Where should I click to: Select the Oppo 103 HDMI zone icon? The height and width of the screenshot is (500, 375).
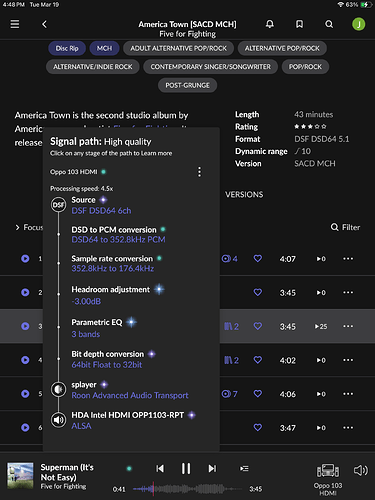click(328, 471)
